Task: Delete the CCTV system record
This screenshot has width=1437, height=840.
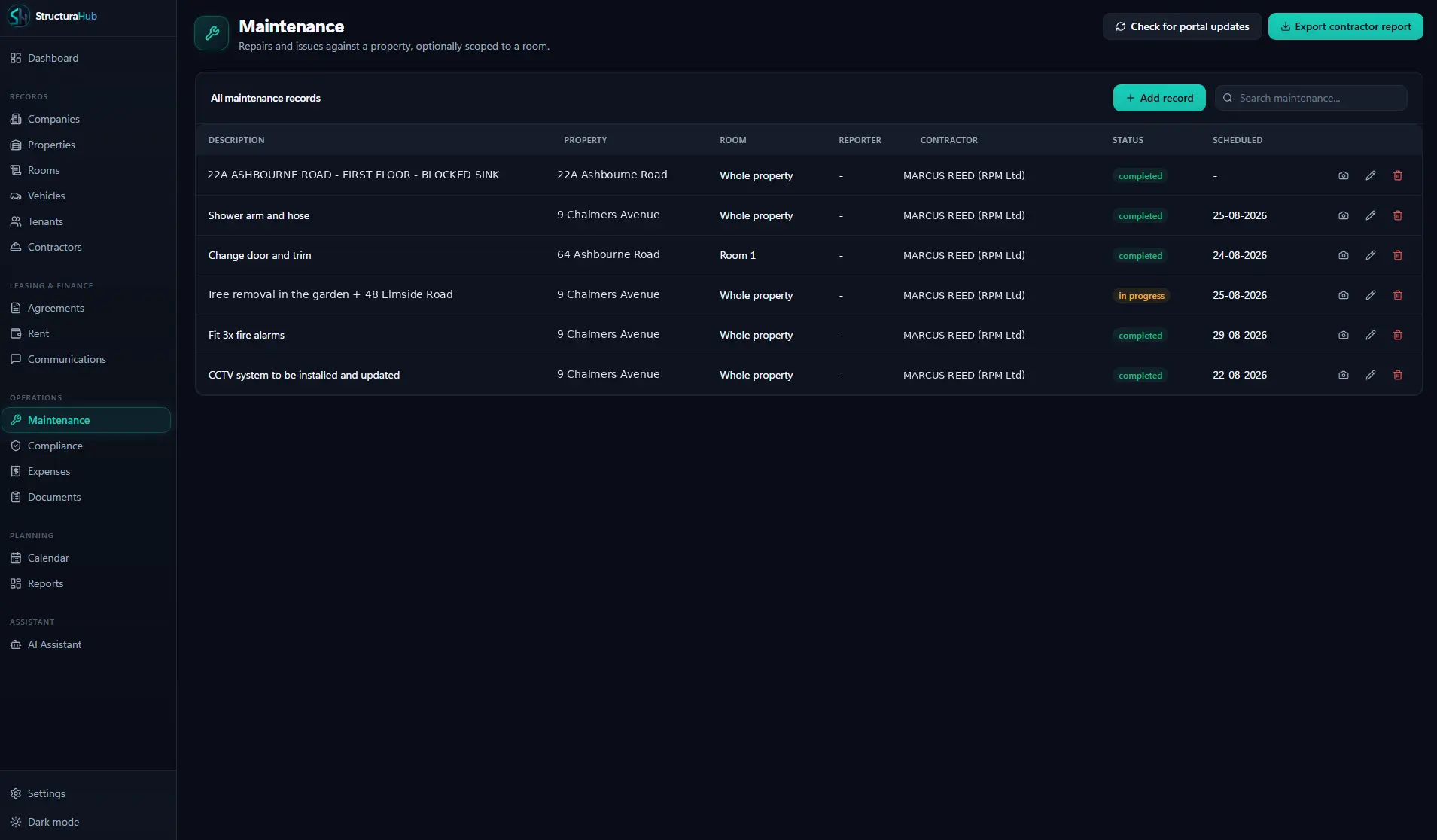Action: (1398, 375)
